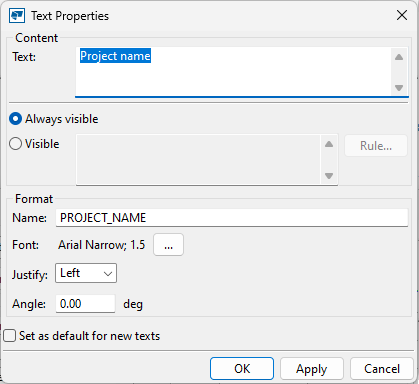This screenshot has width=419, height=384.
Task: Open font settings with the ellipsis button
Action: (168, 245)
